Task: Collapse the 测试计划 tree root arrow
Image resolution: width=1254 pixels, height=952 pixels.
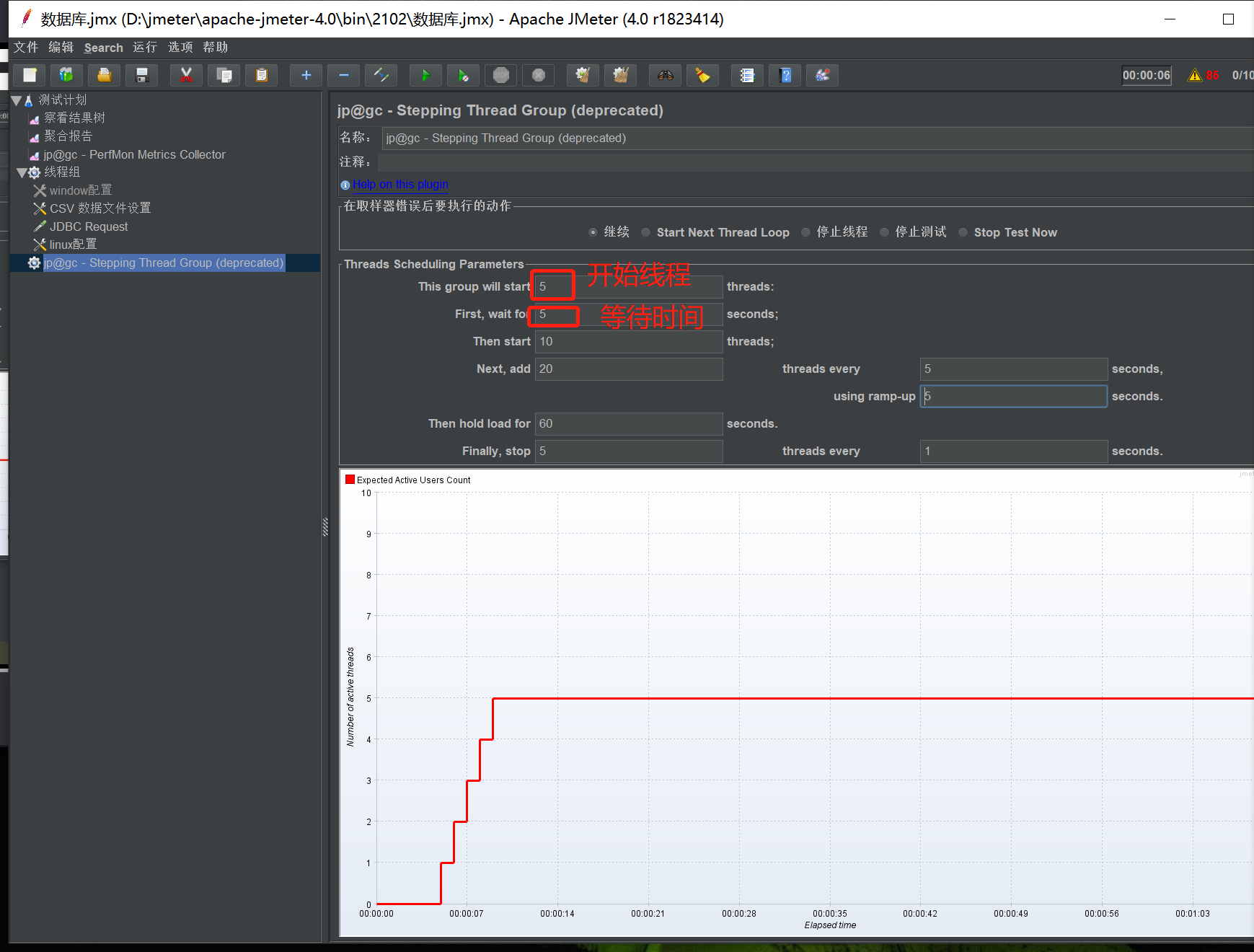Action: coord(16,100)
